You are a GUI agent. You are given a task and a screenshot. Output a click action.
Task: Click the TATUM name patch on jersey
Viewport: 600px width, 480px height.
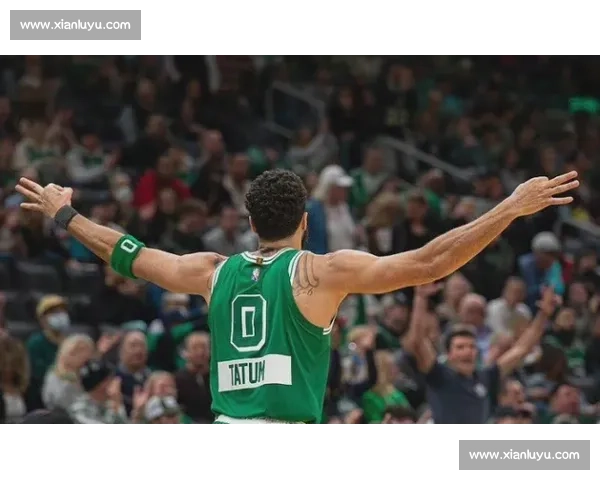[254, 372]
